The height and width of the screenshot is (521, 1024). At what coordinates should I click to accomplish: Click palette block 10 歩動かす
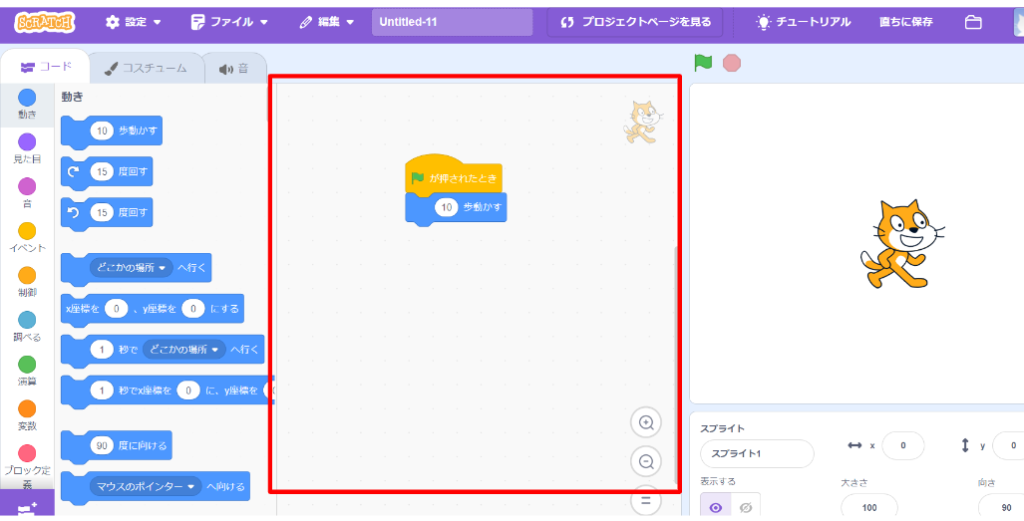click(111, 131)
